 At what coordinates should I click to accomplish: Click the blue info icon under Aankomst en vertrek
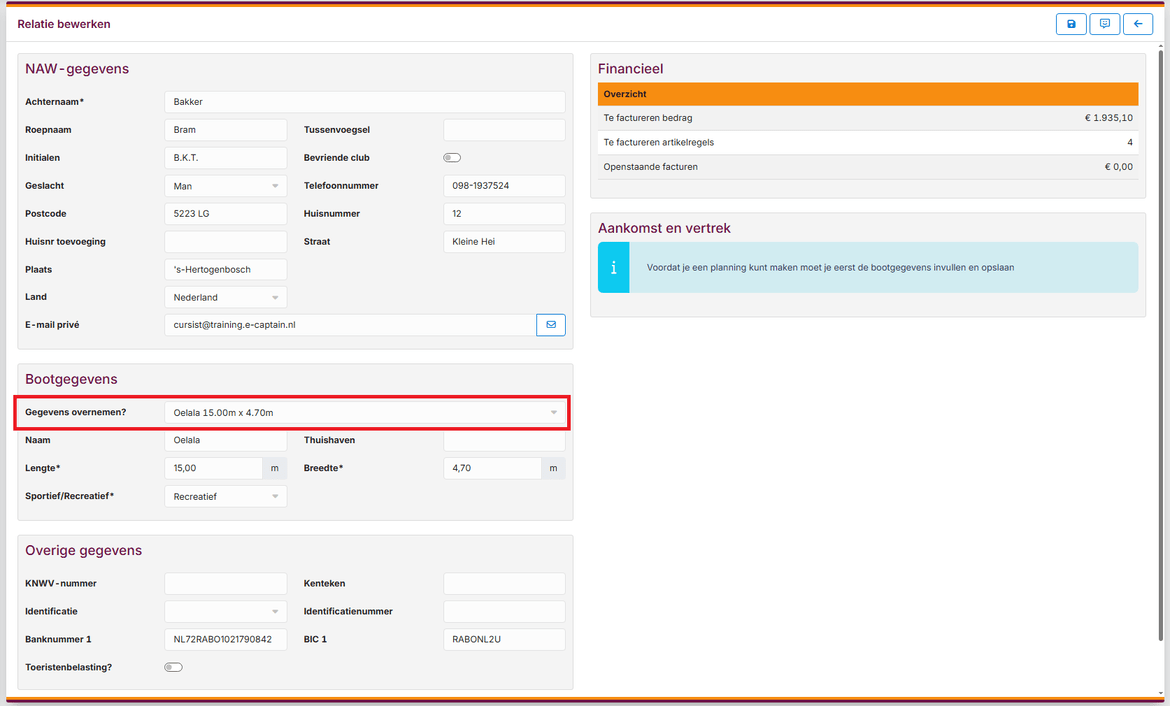(x=614, y=268)
